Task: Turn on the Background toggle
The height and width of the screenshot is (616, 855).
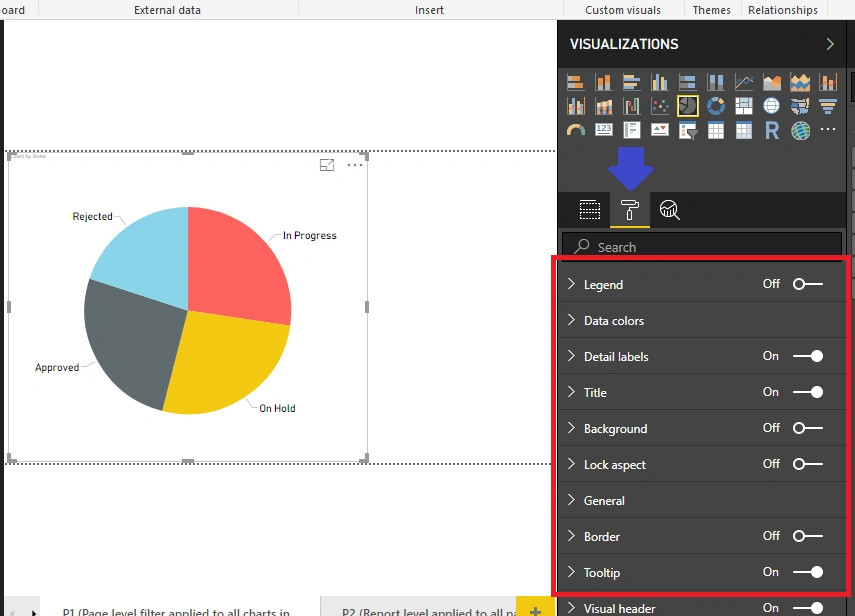Action: click(x=808, y=428)
